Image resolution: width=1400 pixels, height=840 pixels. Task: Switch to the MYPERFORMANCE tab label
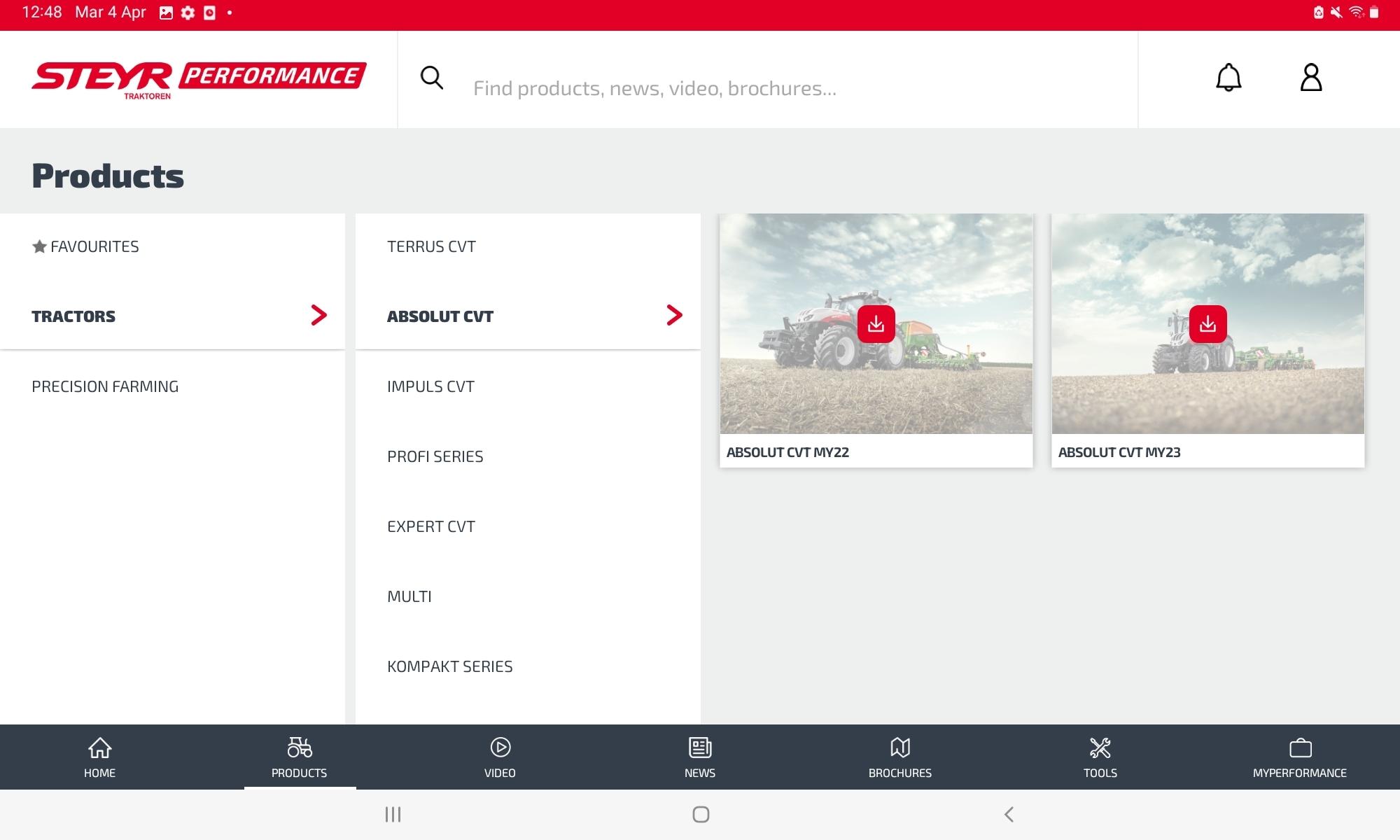pos(1300,773)
